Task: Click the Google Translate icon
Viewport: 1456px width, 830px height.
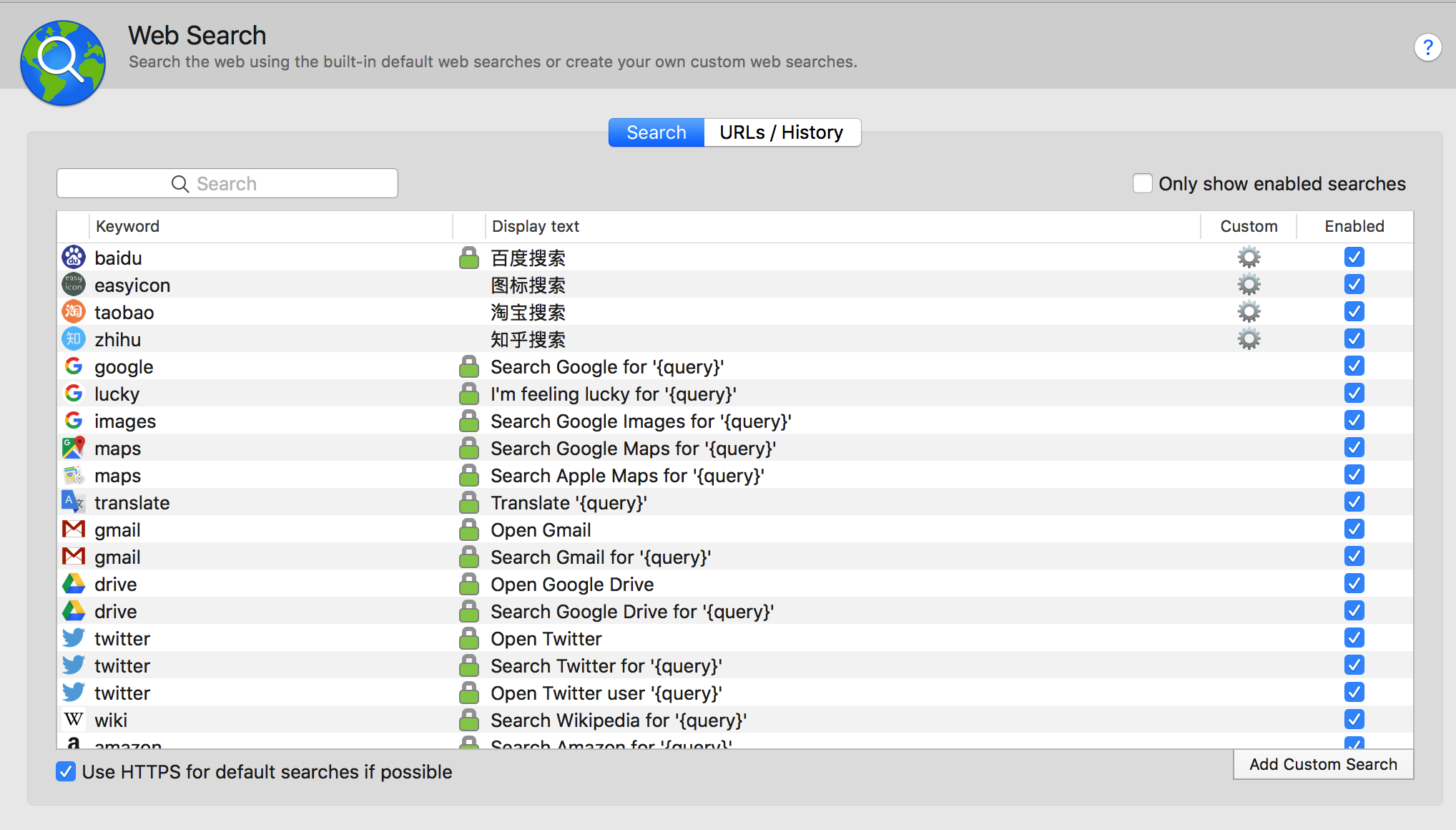Action: pyautogui.click(x=74, y=502)
